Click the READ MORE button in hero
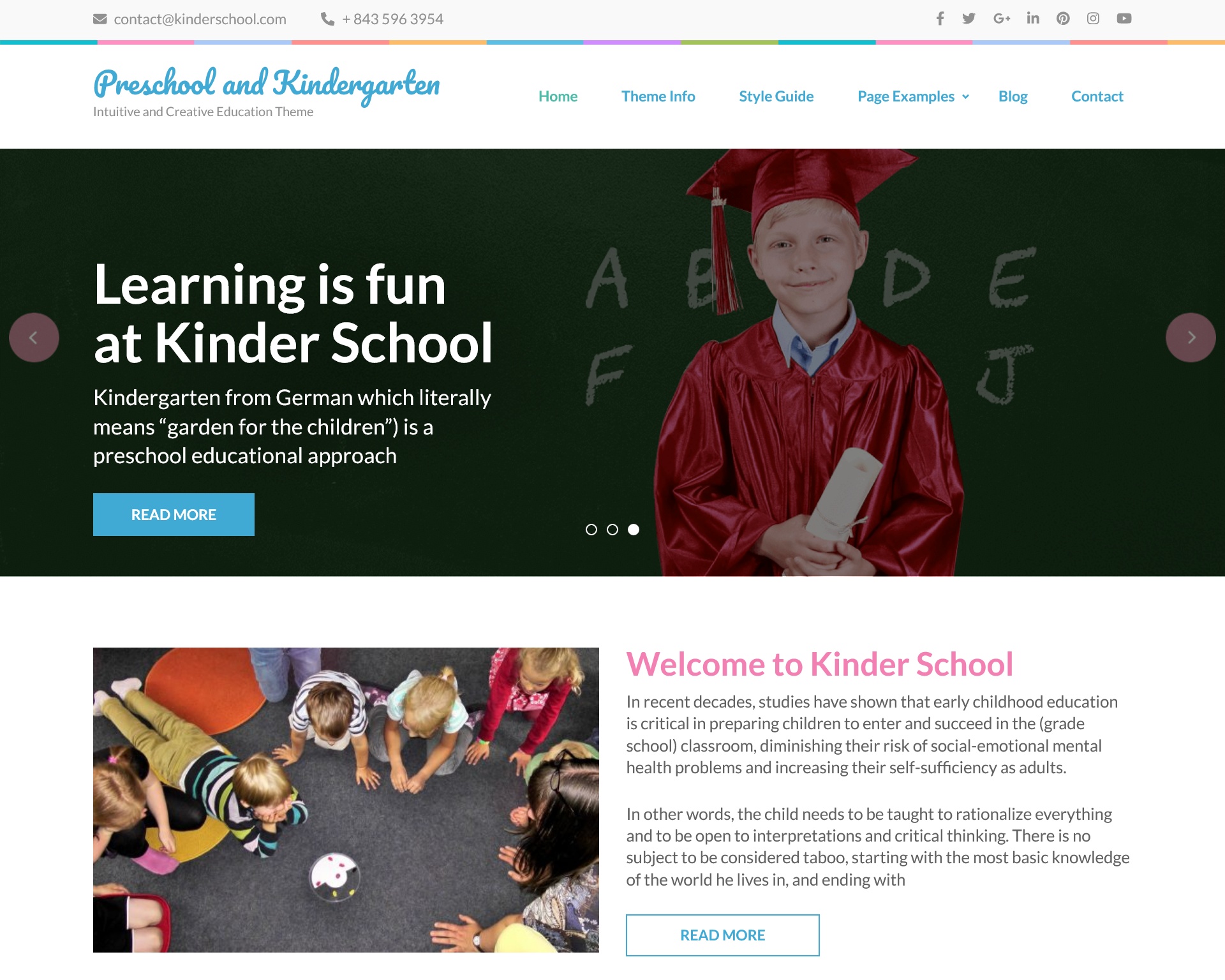 (x=173, y=514)
